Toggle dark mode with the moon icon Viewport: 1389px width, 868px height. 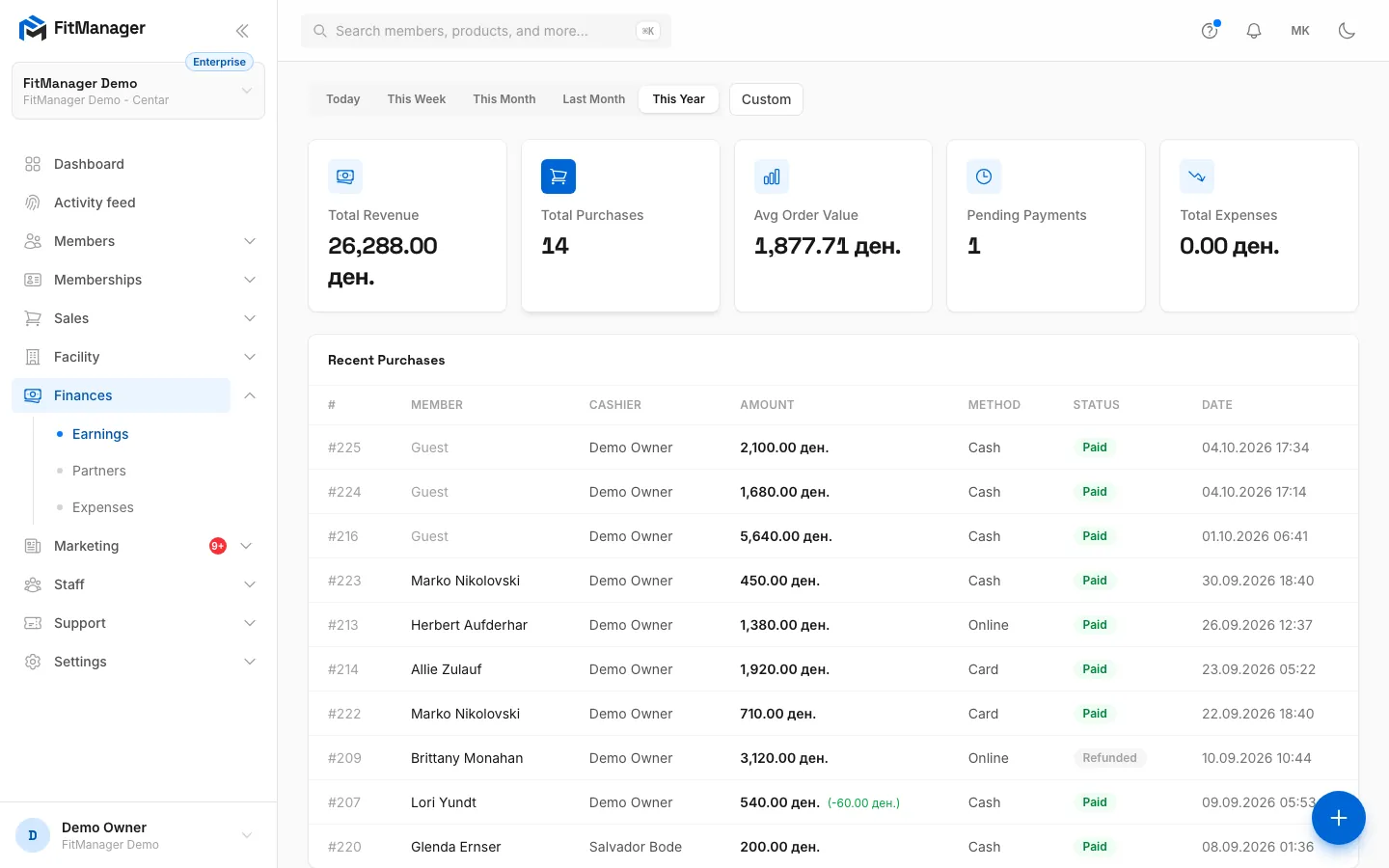1347,31
